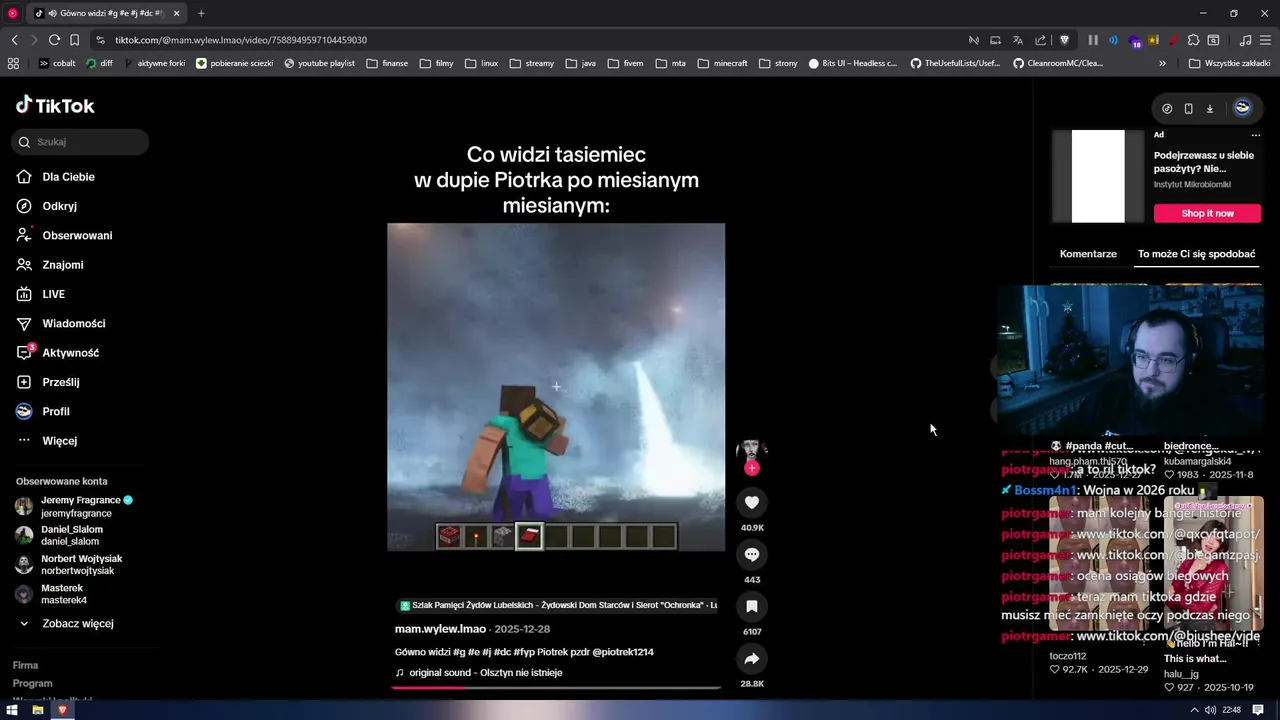Show hidden bookmarks with the chevron
This screenshot has width=1280, height=720.
click(x=1162, y=63)
